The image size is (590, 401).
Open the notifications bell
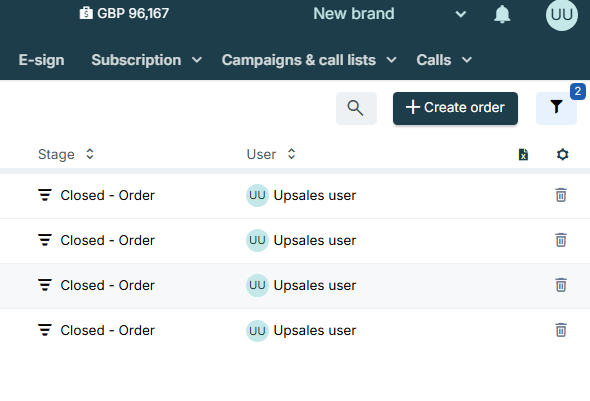click(502, 15)
